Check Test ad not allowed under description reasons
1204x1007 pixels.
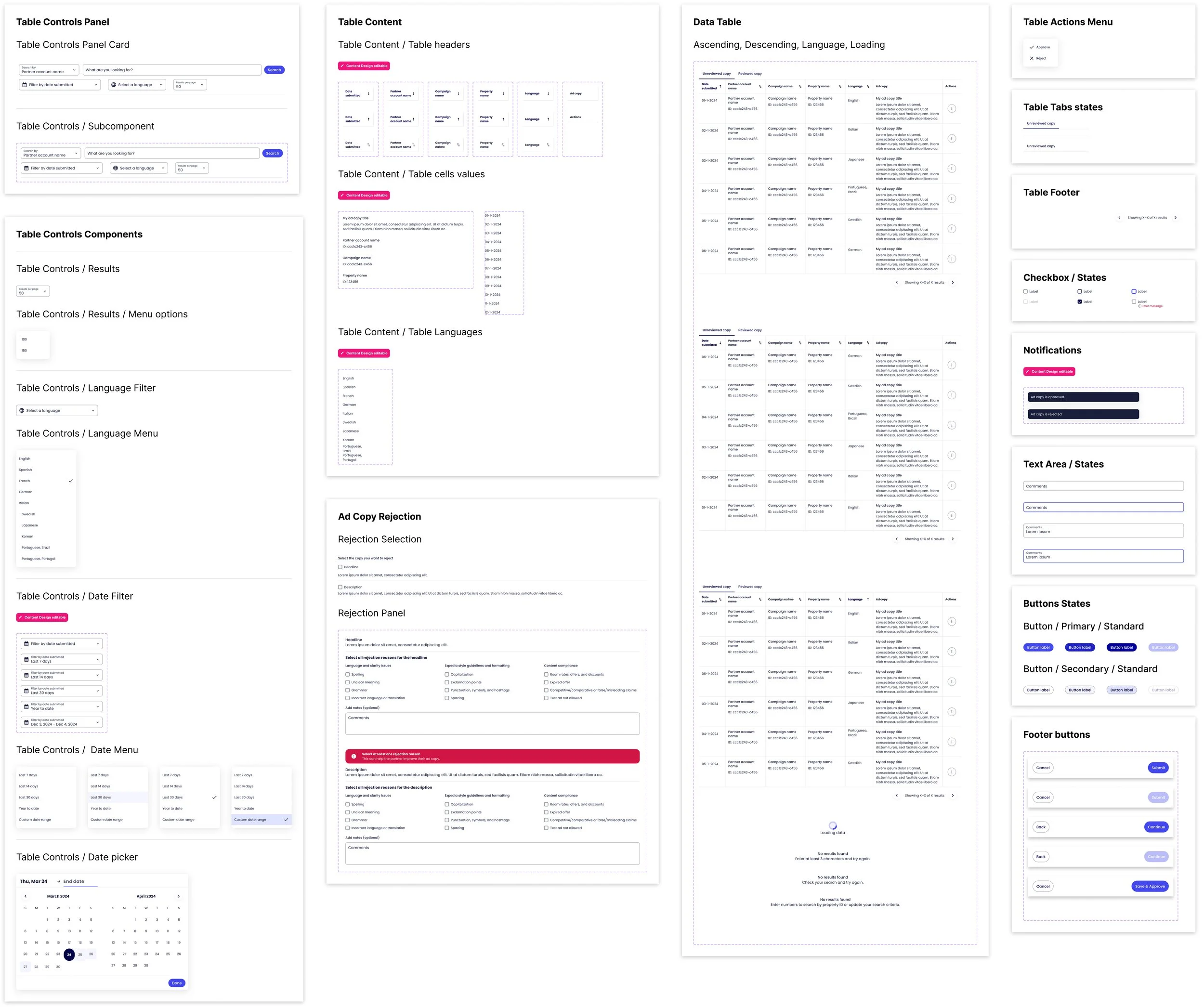(x=546, y=828)
